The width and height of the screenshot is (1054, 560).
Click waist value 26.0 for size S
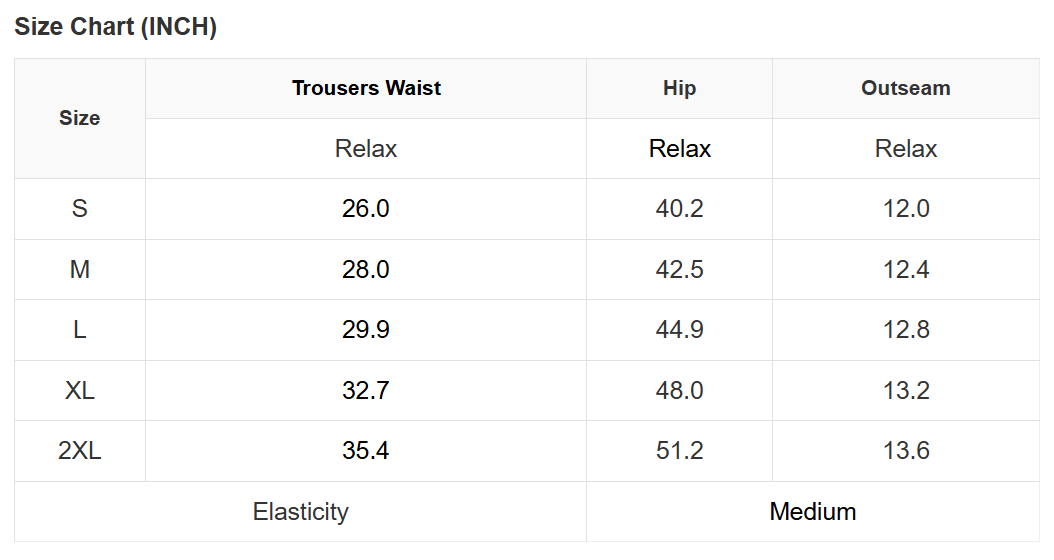point(366,208)
